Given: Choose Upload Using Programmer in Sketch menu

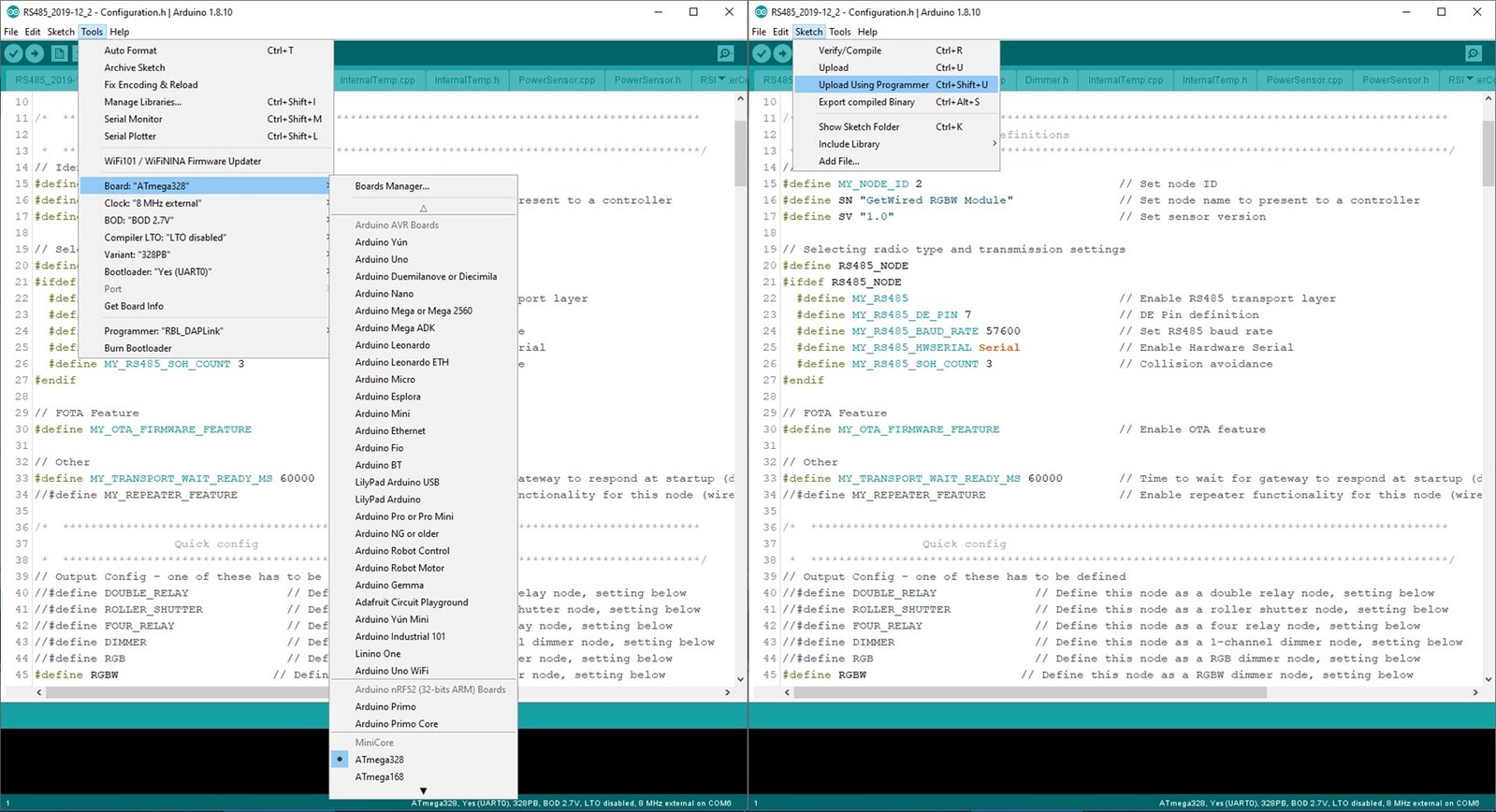Looking at the screenshot, I should tap(896, 85).
